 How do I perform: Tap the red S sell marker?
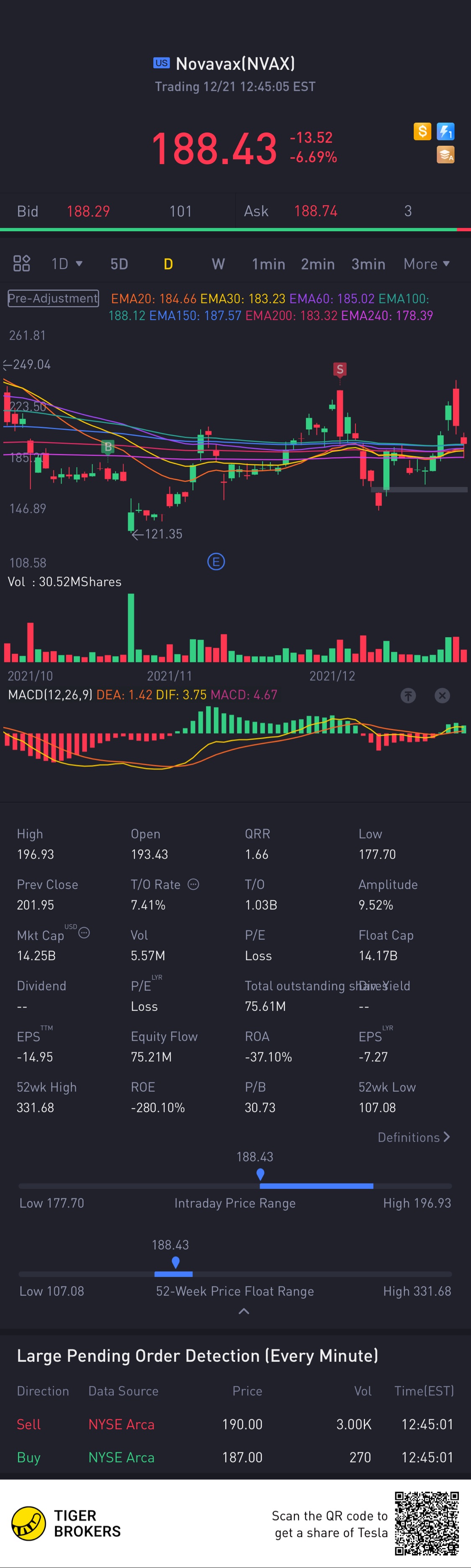(x=340, y=369)
